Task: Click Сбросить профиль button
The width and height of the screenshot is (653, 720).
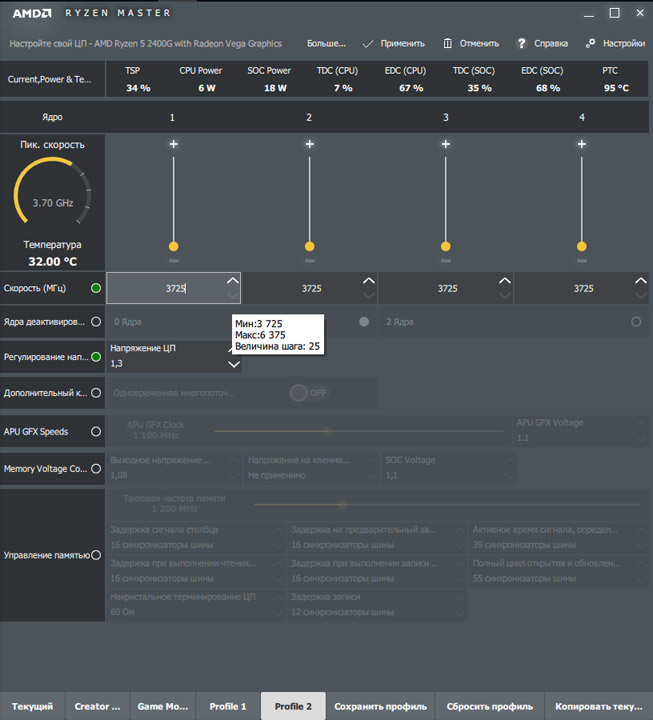Action: click(x=489, y=706)
